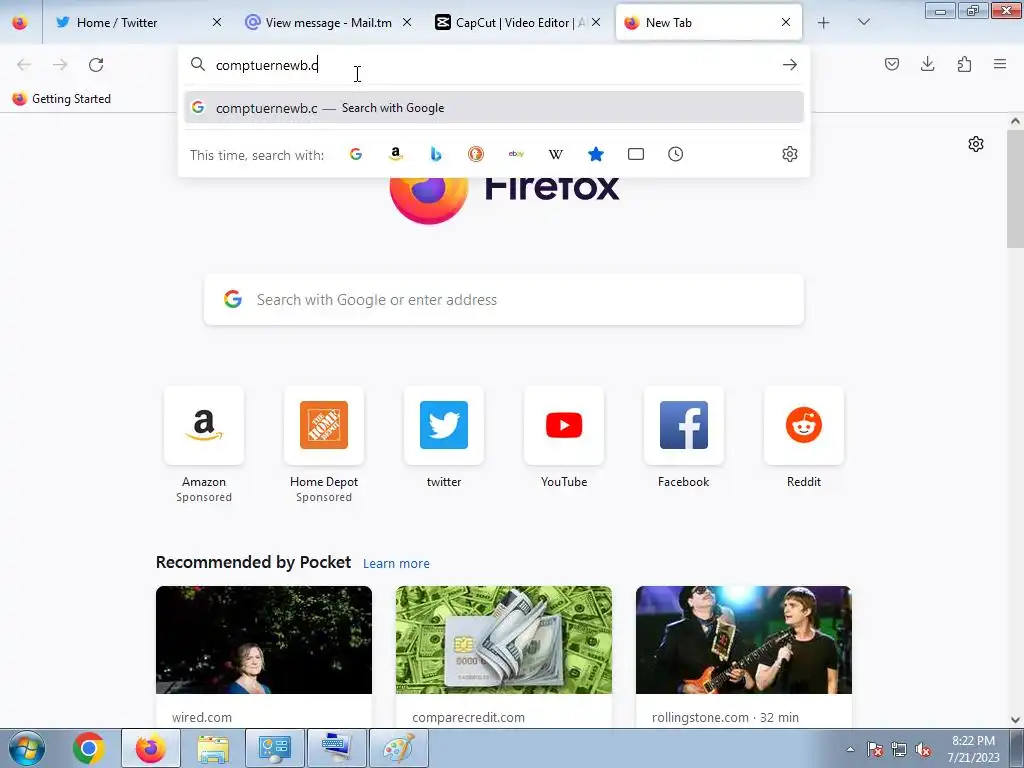
Task: Click Learn more next to Pocket
Action: point(396,564)
